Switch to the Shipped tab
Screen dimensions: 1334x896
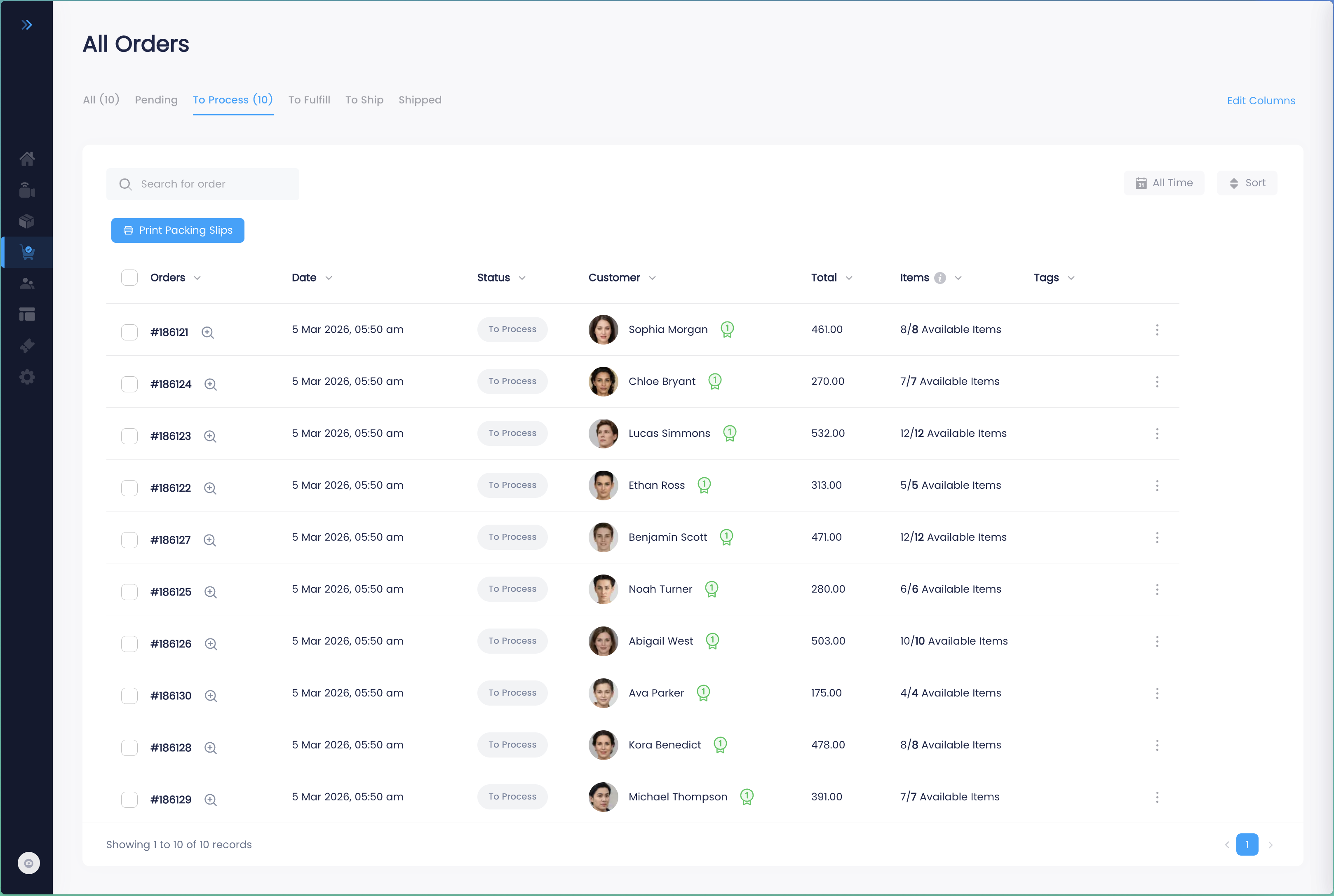[x=420, y=100]
